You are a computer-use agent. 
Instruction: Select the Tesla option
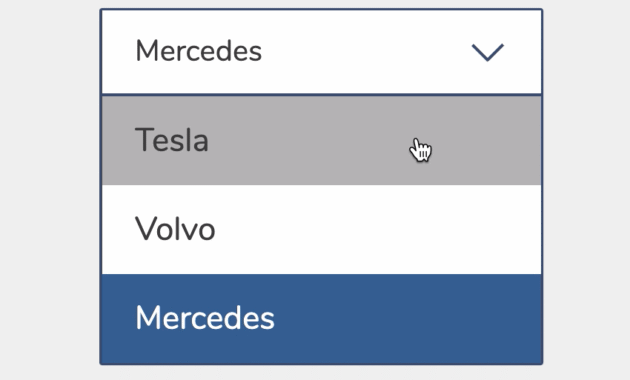pyautogui.click(x=321, y=140)
